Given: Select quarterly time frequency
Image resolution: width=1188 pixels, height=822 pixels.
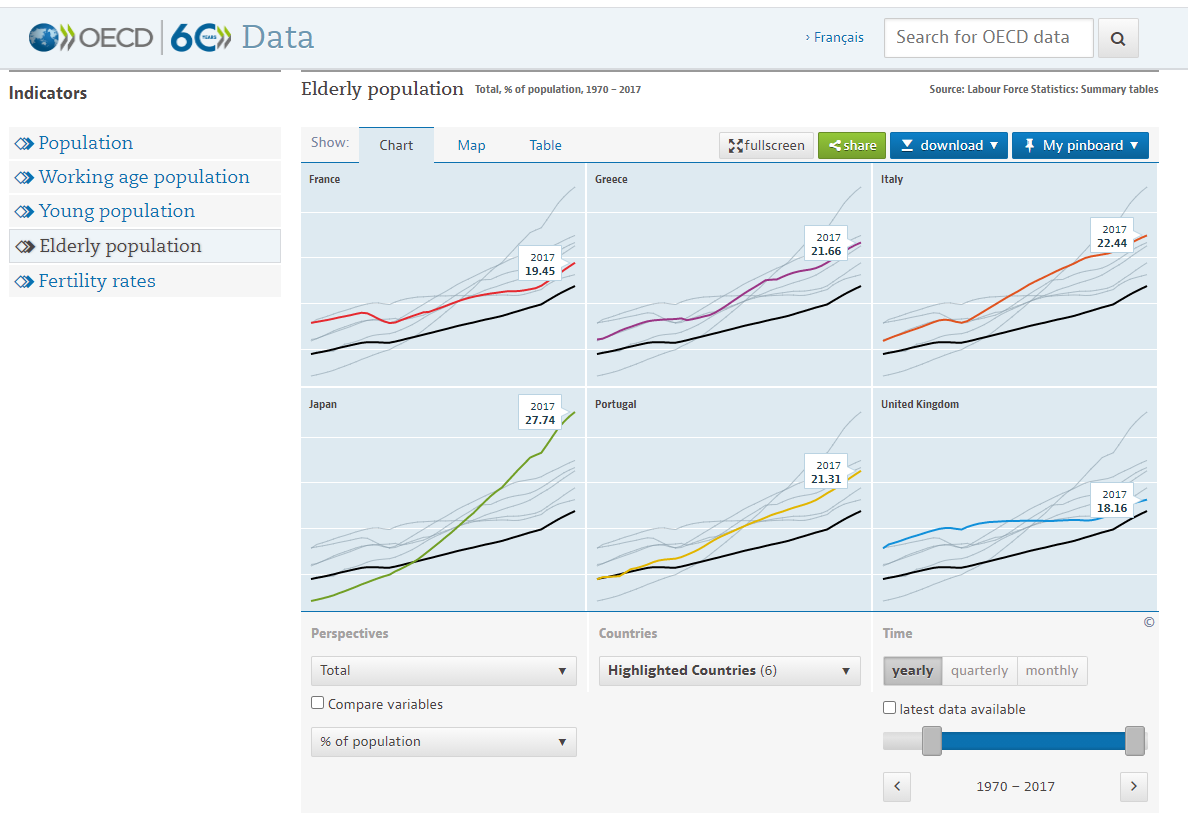Looking at the screenshot, I should (x=979, y=670).
